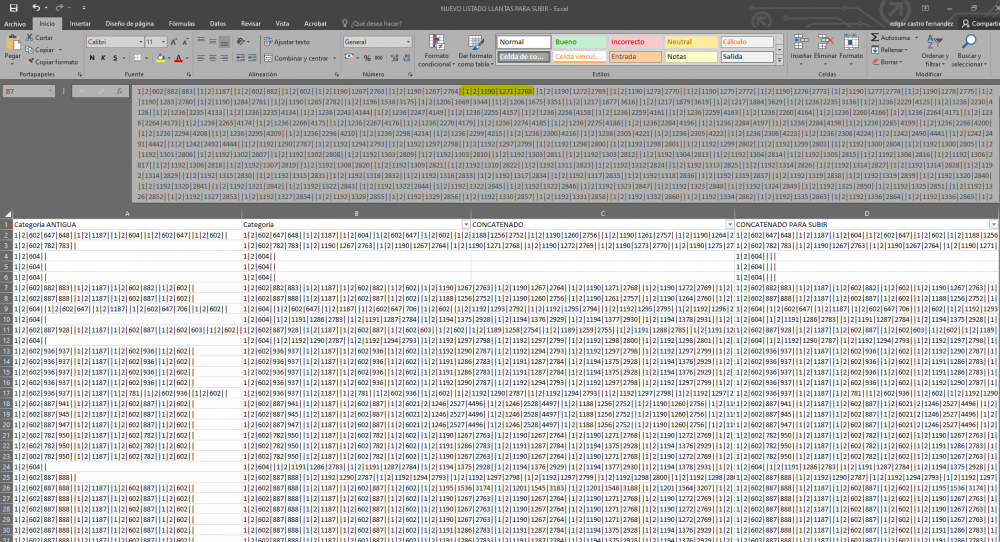The image size is (1000, 542).
Task: Click the Compartir share button
Action: [x=981, y=24]
